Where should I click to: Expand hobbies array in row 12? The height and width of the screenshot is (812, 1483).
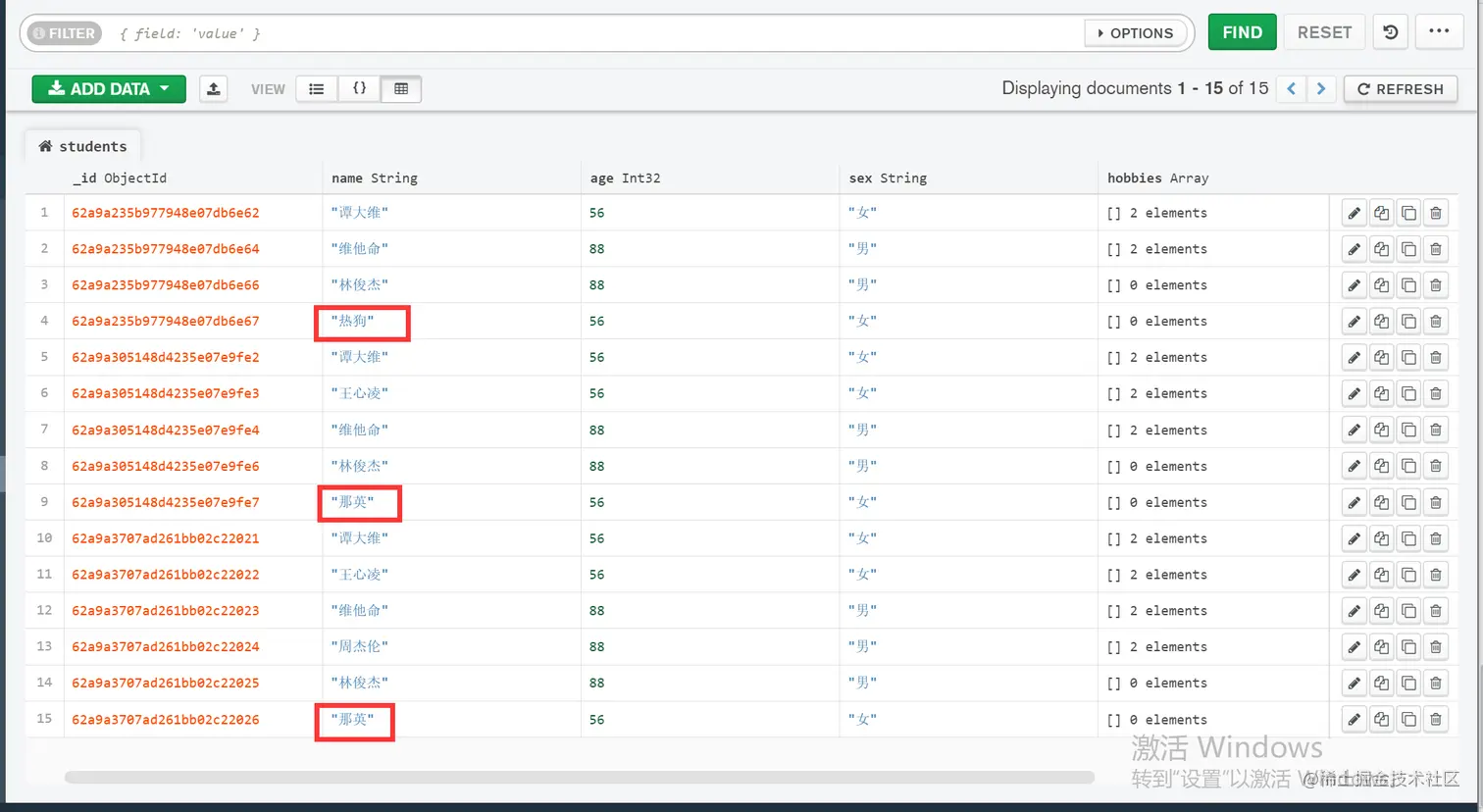[x=1156, y=611]
